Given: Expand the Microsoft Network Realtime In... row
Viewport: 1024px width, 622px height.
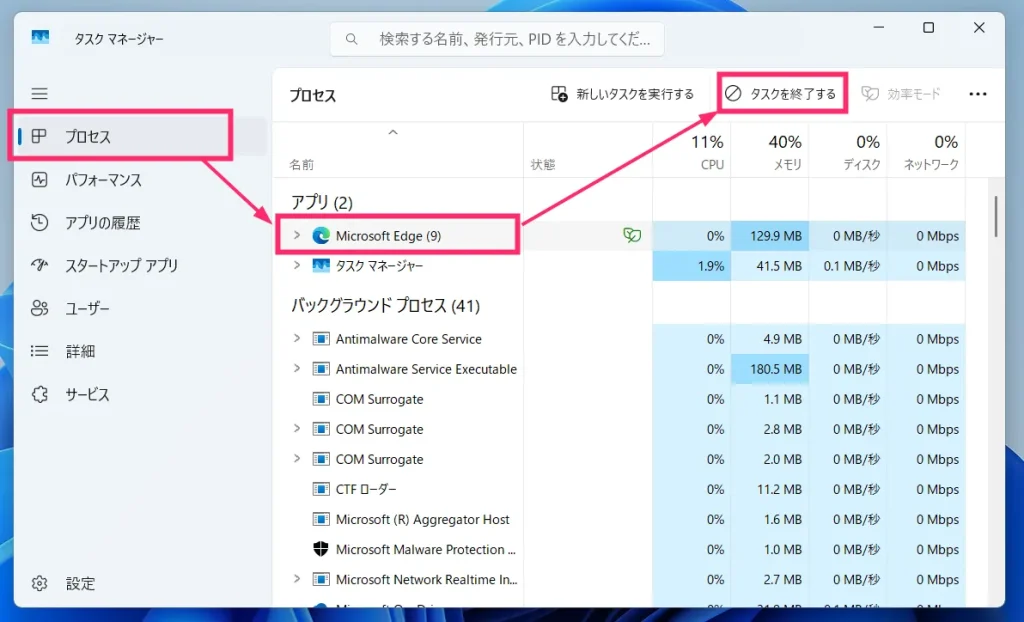Looking at the screenshot, I should click(297, 579).
